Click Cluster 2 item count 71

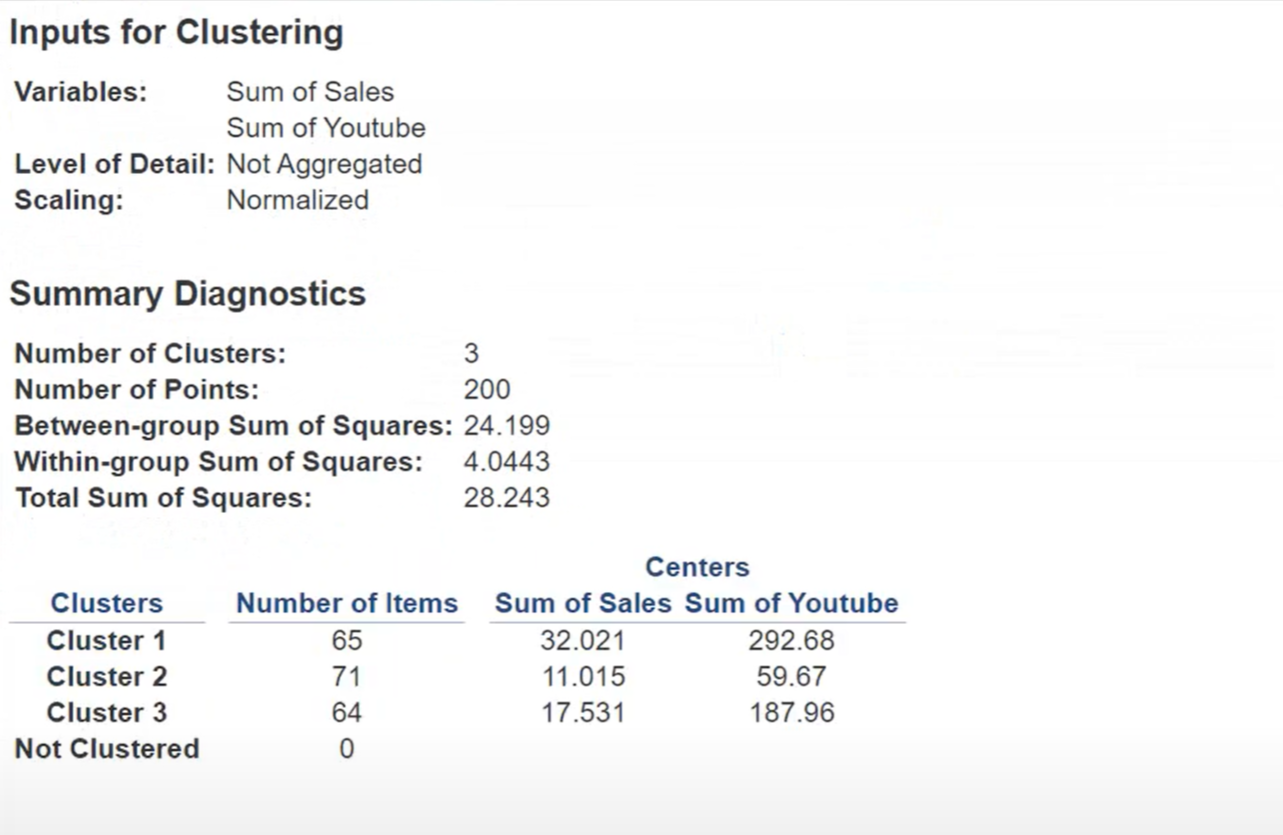(346, 676)
